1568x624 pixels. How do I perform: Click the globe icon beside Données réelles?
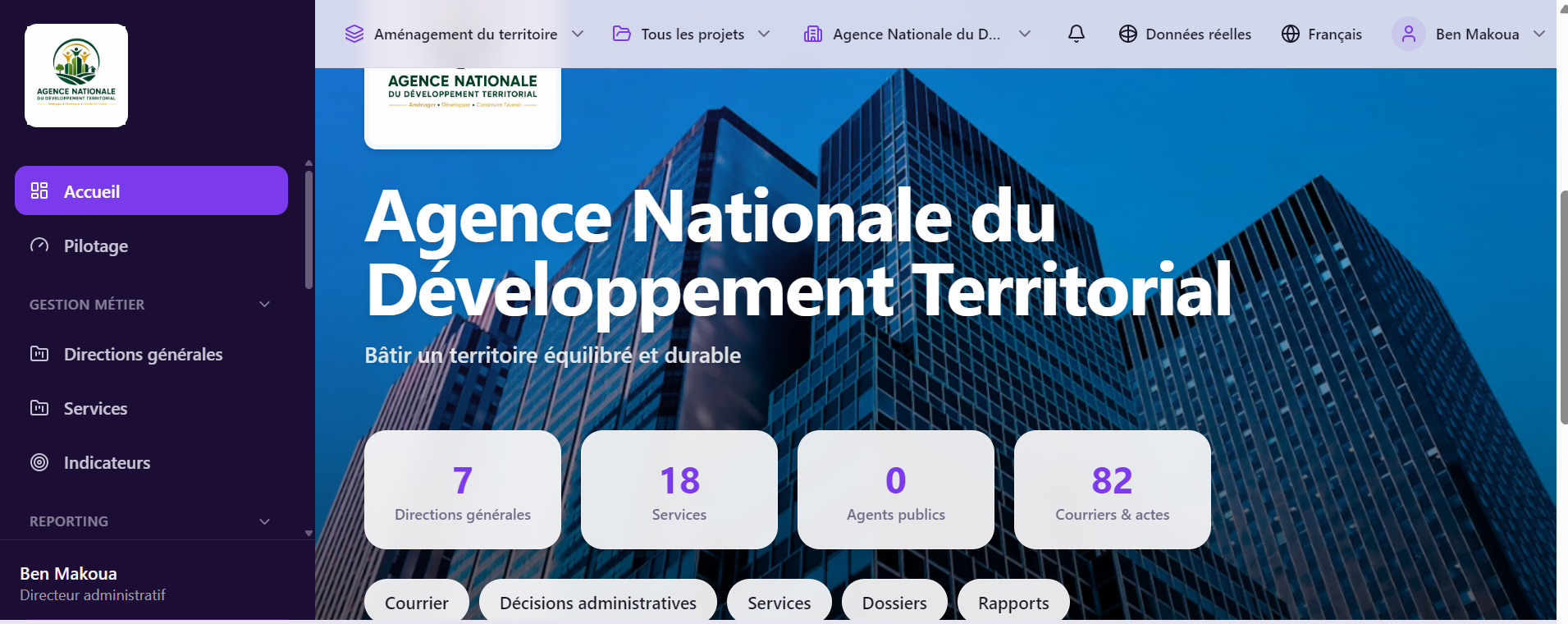click(x=1128, y=34)
